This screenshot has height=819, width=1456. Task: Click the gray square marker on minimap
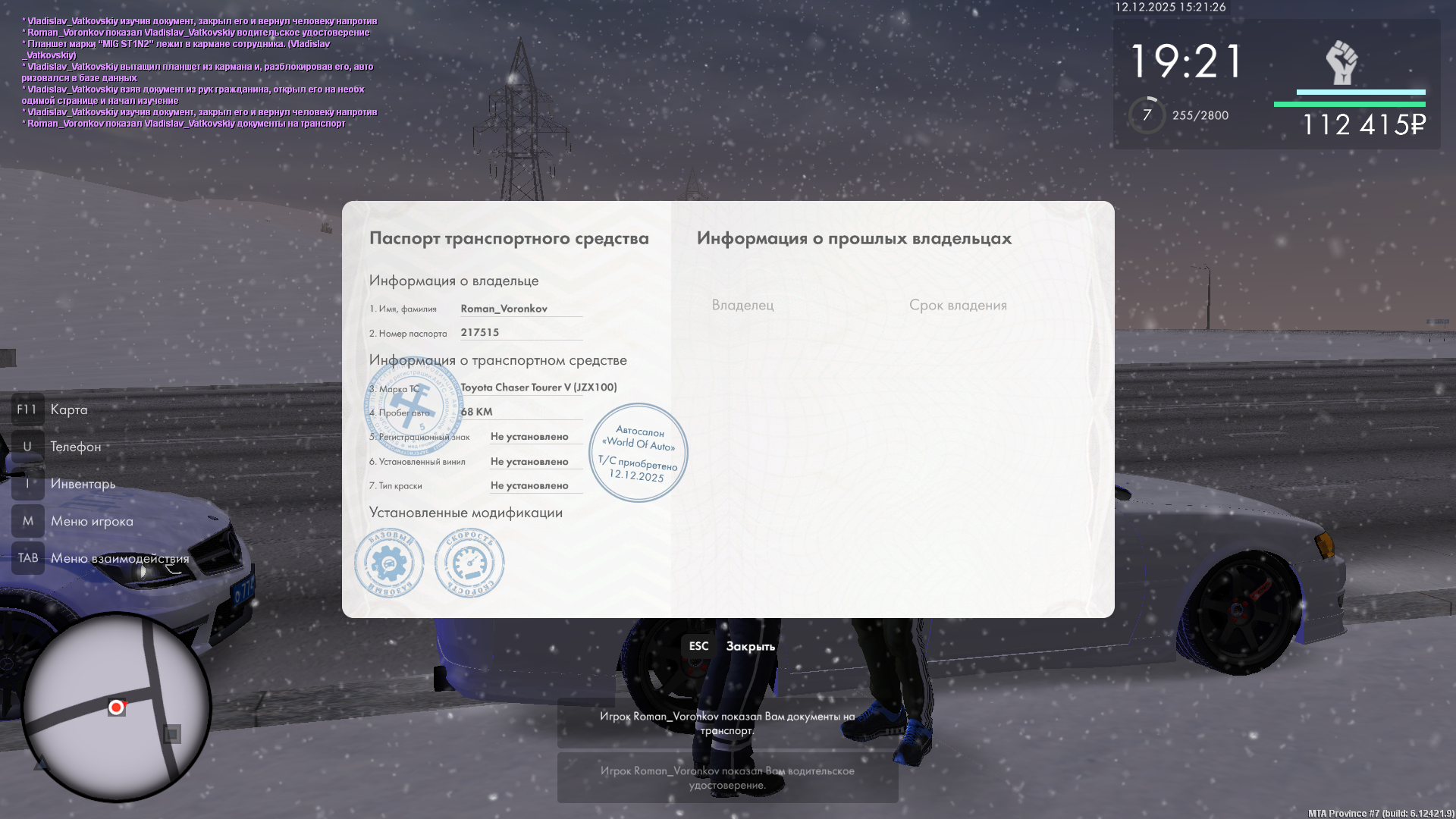point(172,734)
